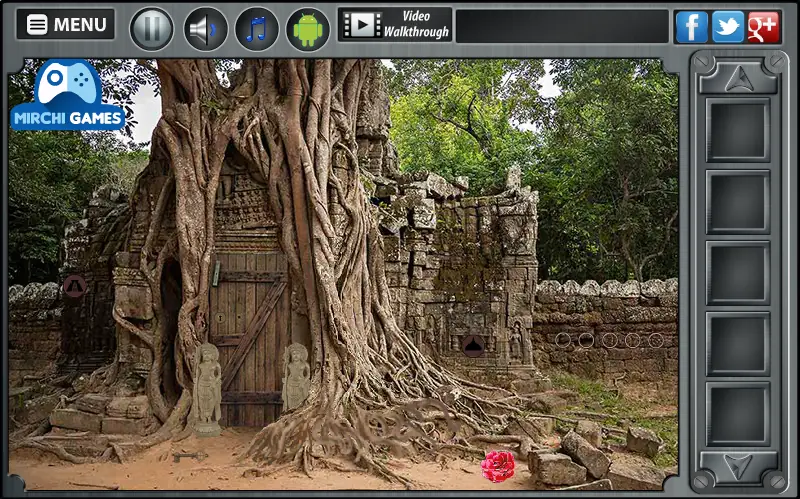Click the first circle on the stone wall

(563, 340)
